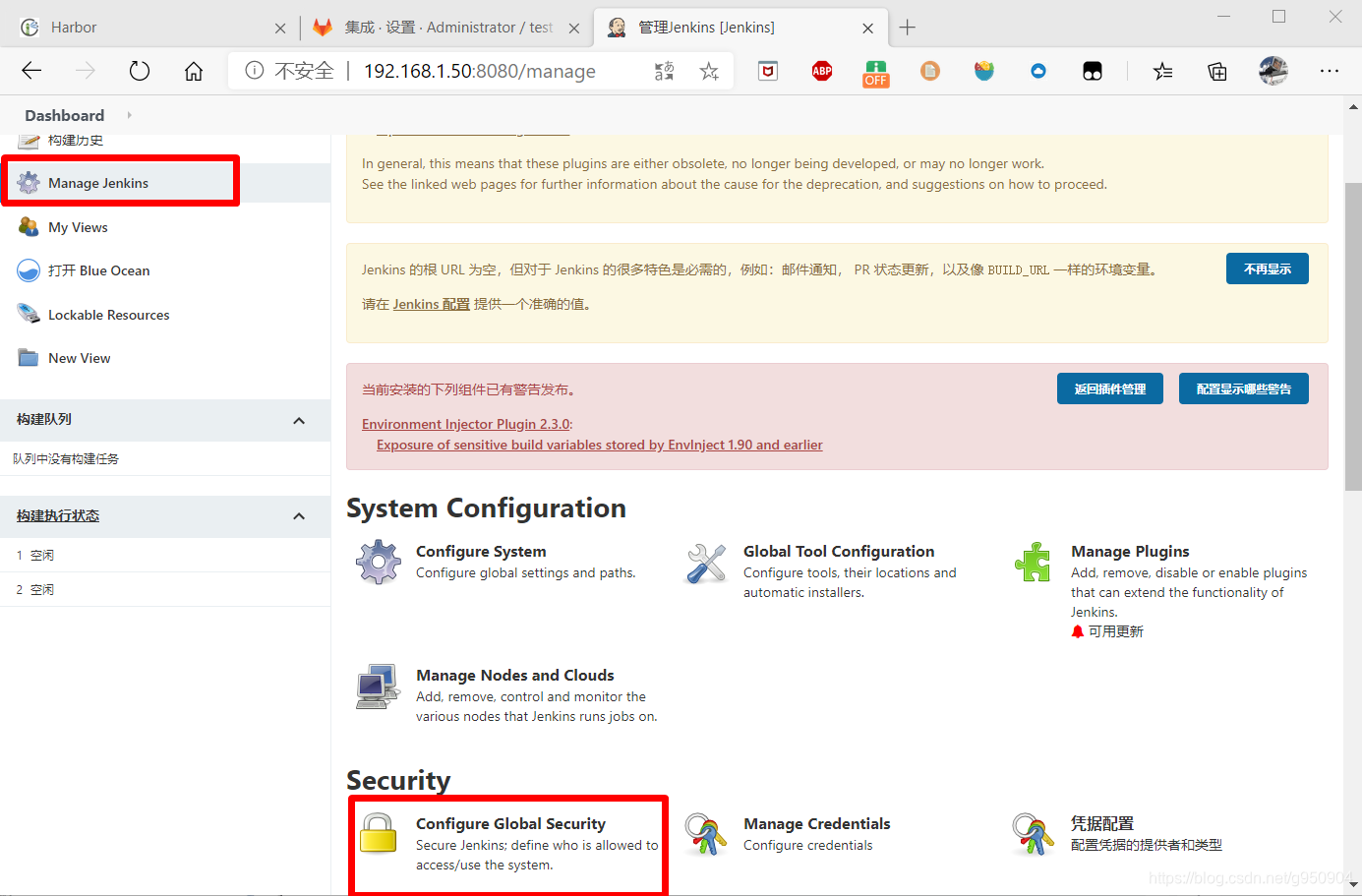Viewport: 1362px width, 896px height.
Task: Click the address bar URL field
Action: pos(480,71)
